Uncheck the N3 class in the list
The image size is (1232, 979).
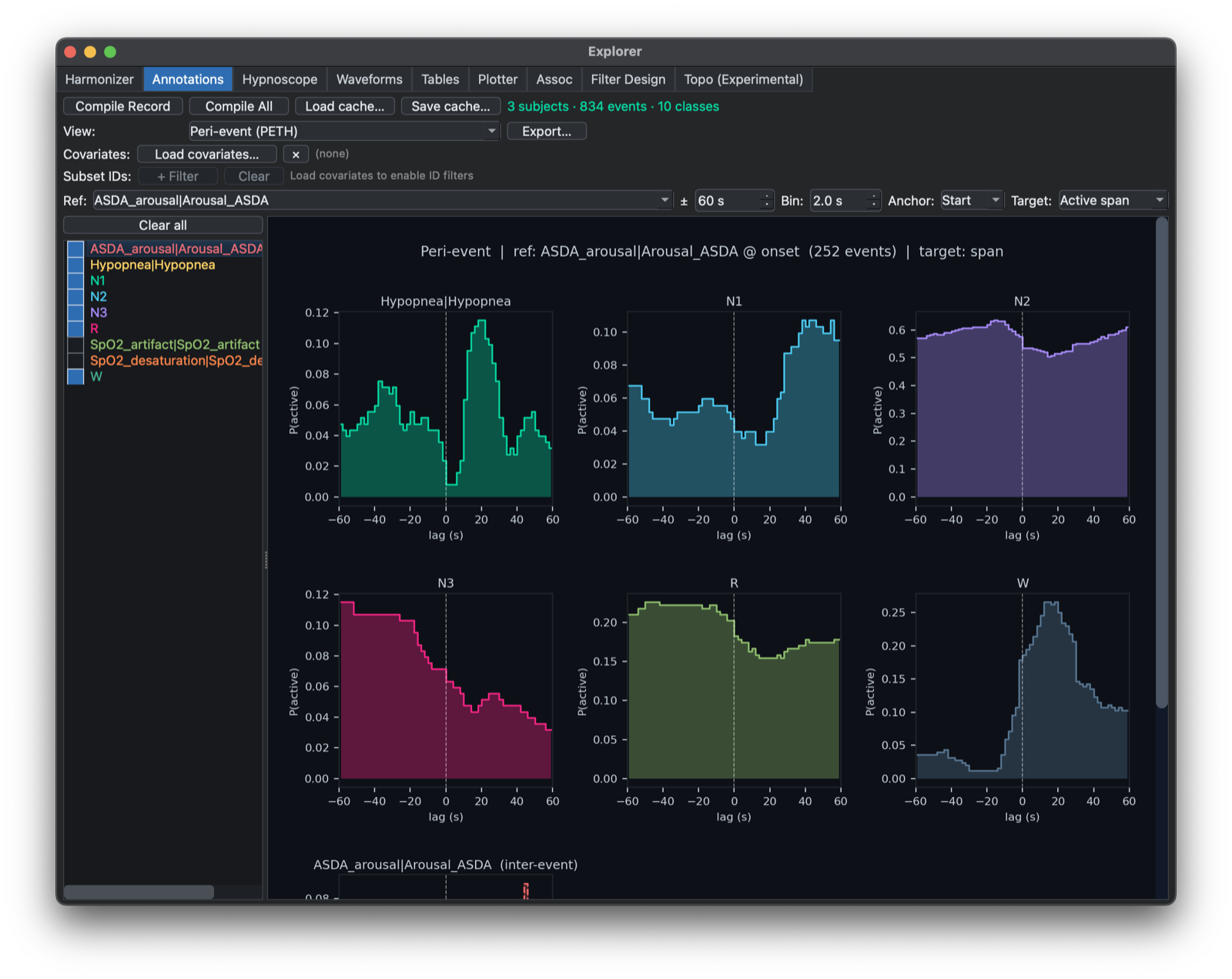[75, 313]
